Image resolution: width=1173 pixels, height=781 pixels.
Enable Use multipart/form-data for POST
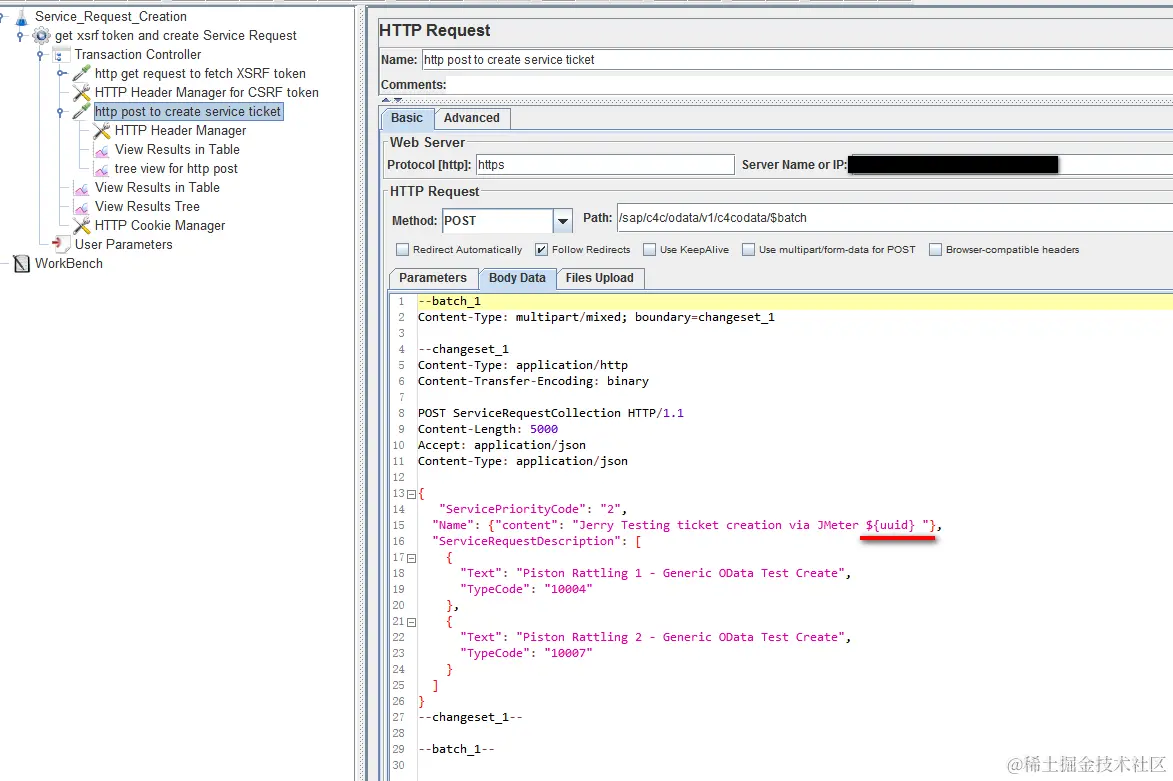[748, 250]
